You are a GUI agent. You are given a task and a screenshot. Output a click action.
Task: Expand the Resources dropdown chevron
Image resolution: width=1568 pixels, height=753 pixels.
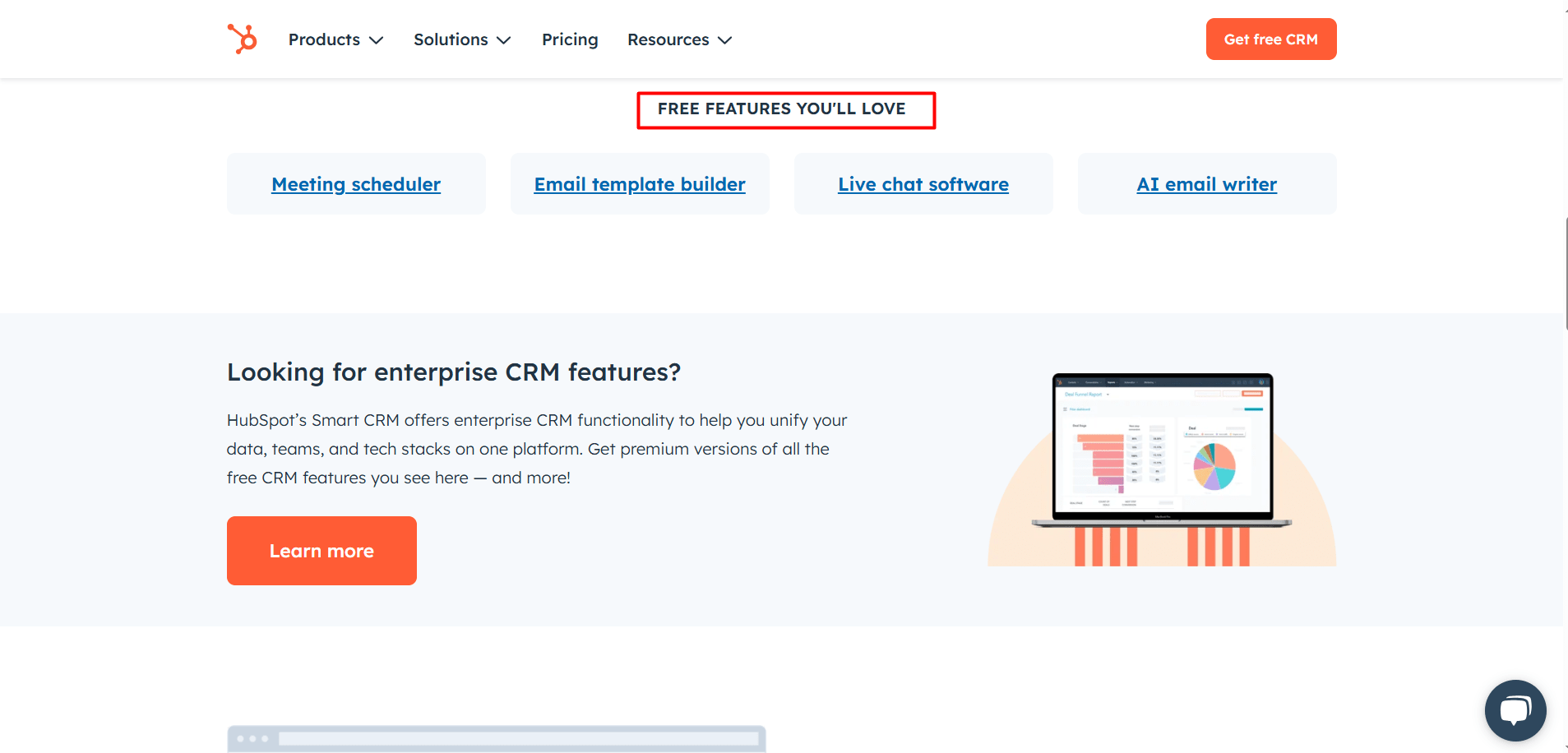point(724,40)
